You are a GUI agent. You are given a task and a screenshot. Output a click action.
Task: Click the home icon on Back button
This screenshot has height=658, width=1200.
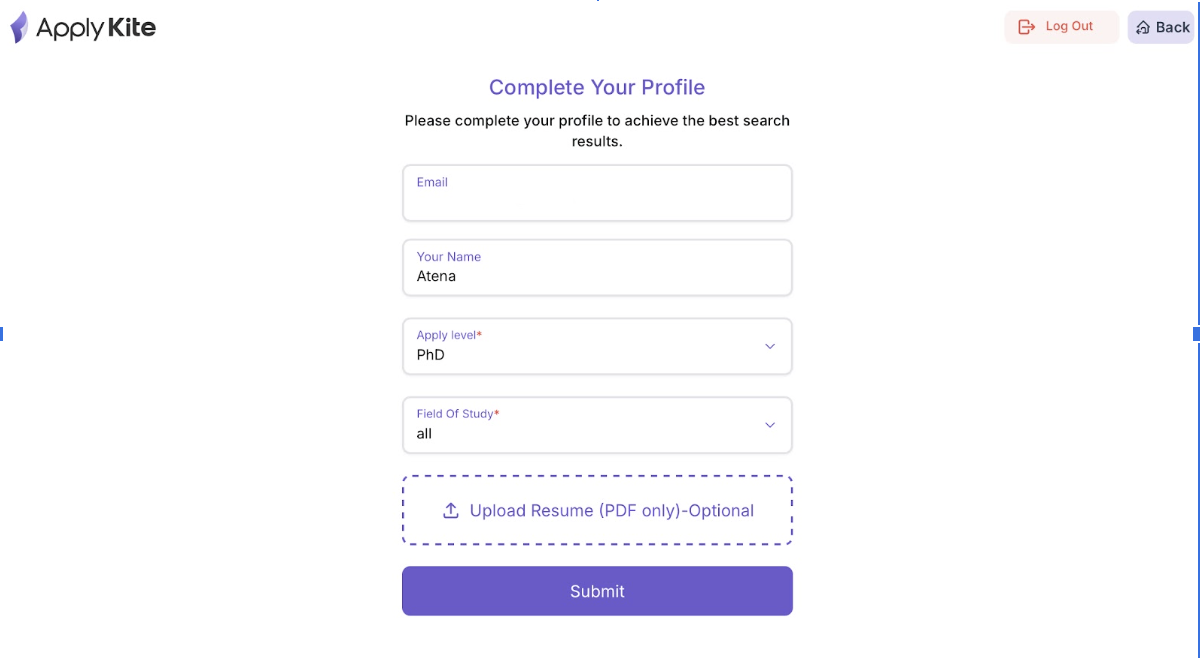(x=1143, y=28)
